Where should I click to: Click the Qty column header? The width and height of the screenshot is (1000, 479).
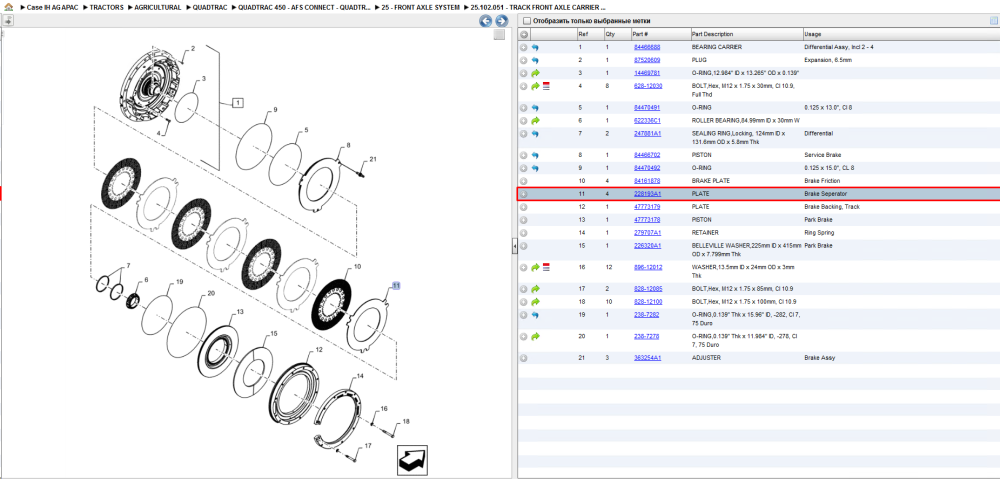click(617, 34)
